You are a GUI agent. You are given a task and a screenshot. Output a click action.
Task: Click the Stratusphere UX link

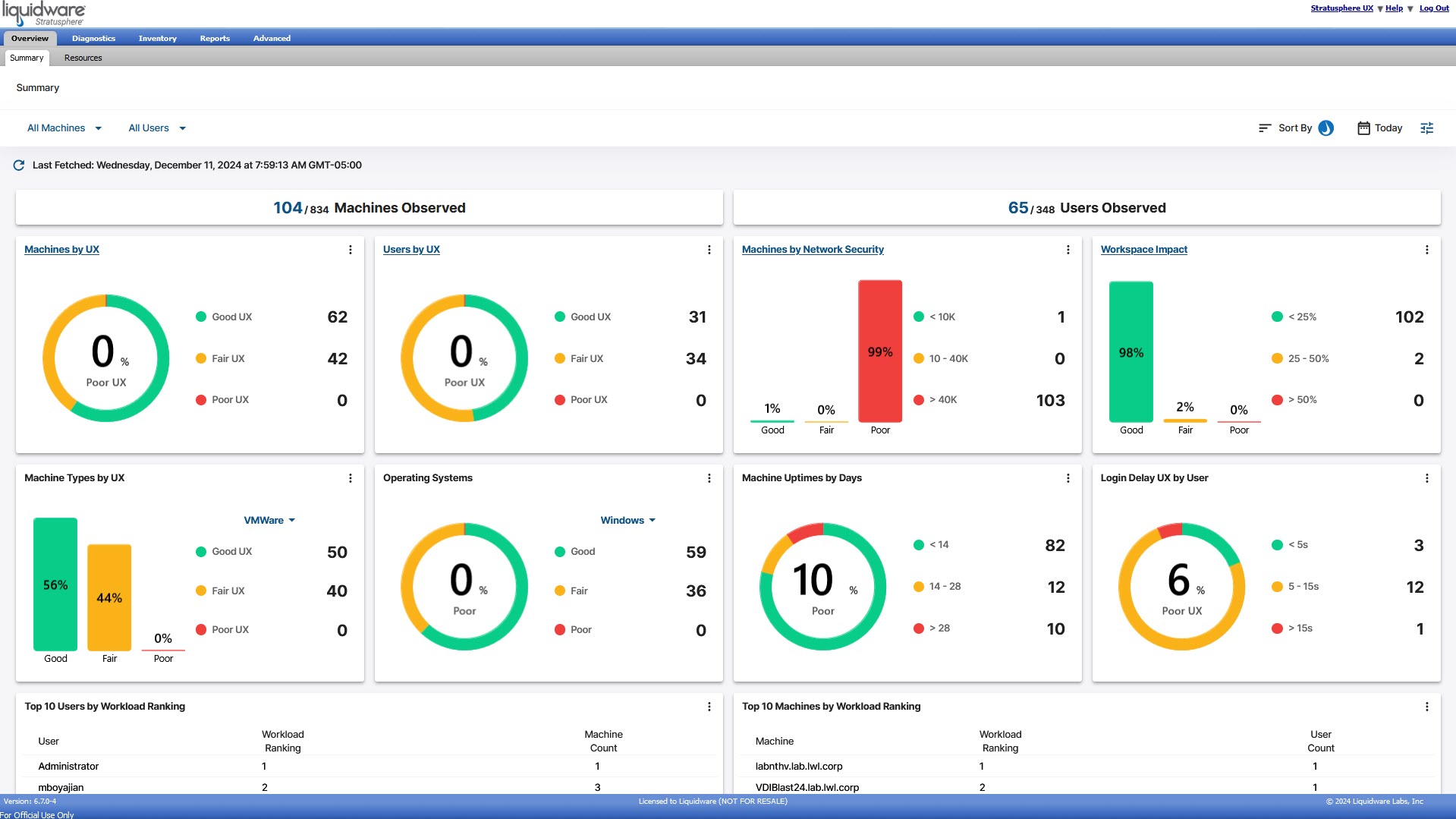point(1341,8)
